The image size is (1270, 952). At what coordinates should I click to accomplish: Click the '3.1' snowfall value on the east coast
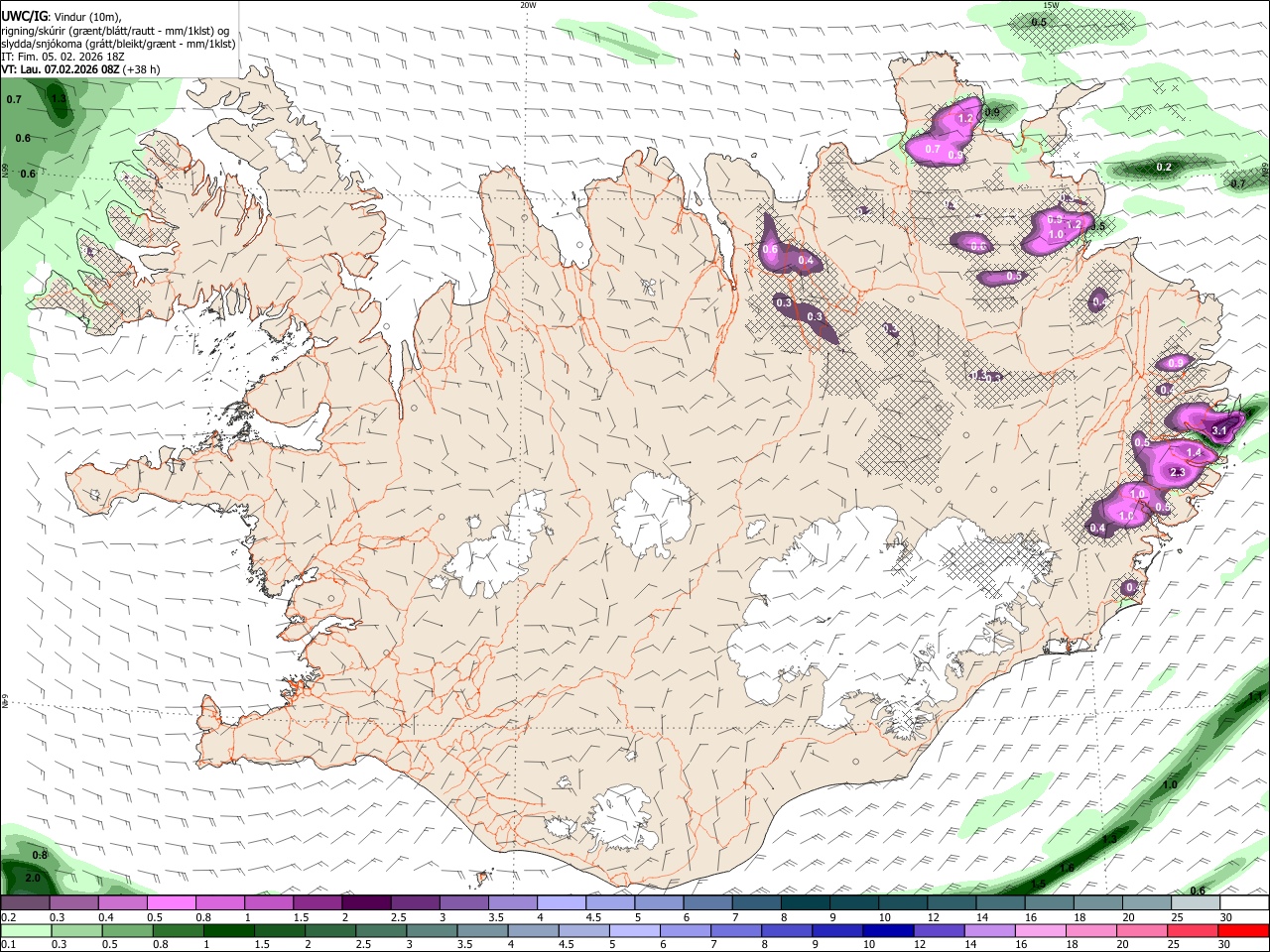tap(1220, 429)
